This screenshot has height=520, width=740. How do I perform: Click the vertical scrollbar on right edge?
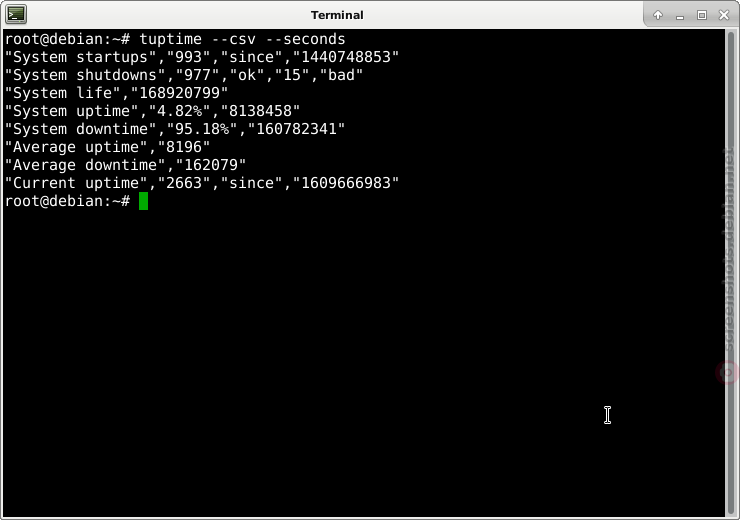[731, 273]
